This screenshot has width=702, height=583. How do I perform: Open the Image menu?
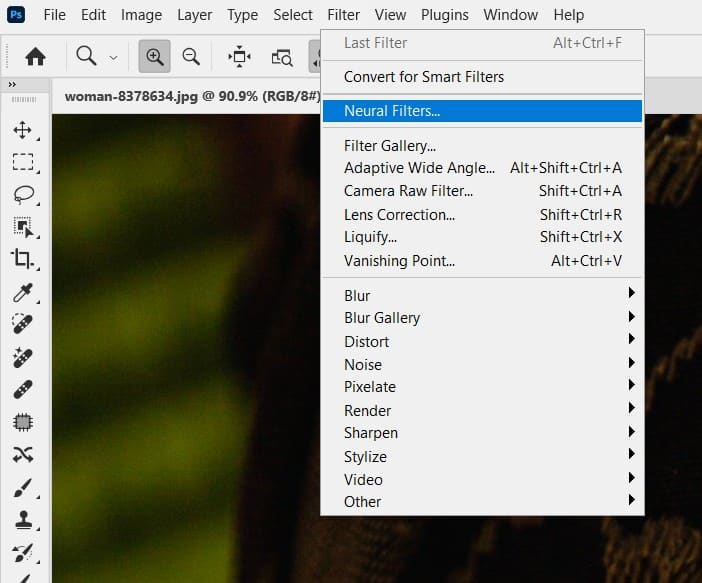141,15
